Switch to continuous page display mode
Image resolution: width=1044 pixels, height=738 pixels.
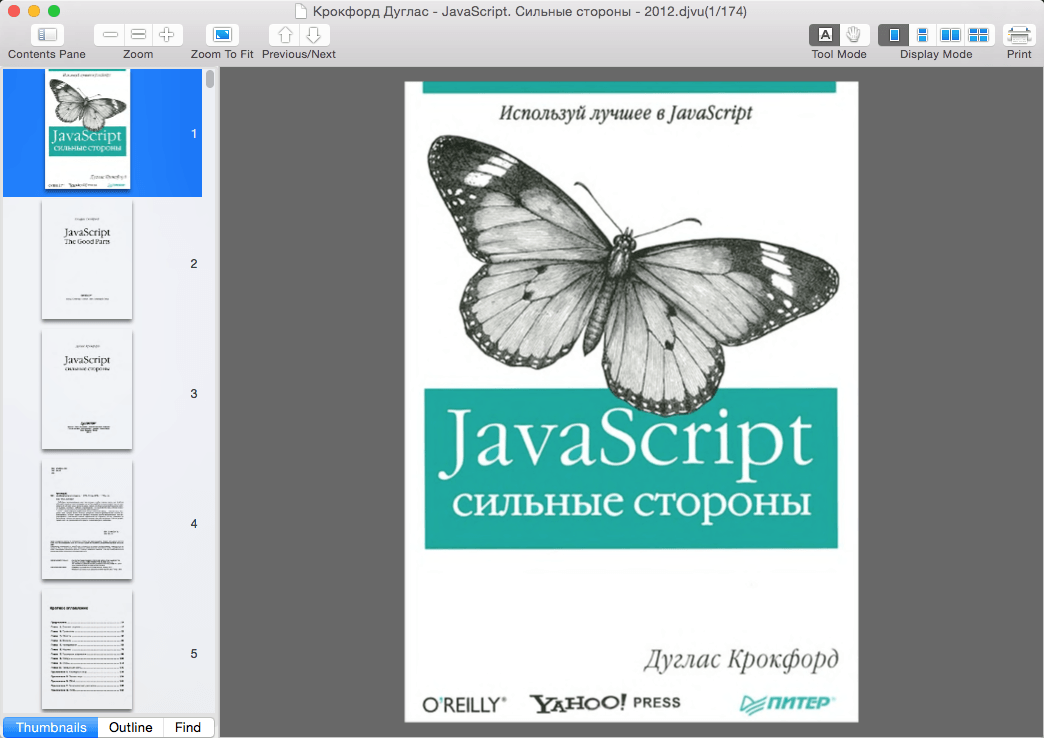click(922, 35)
